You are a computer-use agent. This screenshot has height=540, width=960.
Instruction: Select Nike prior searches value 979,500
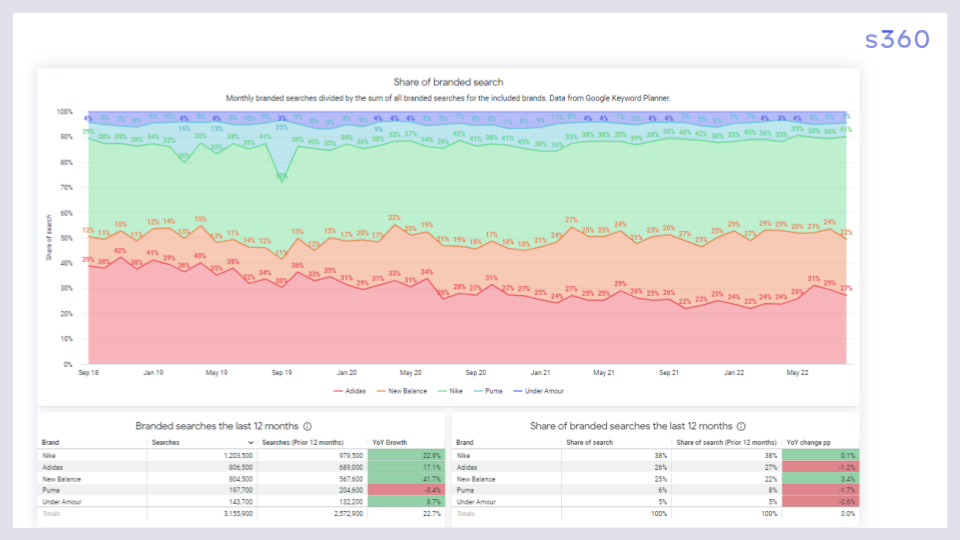[x=351, y=456]
